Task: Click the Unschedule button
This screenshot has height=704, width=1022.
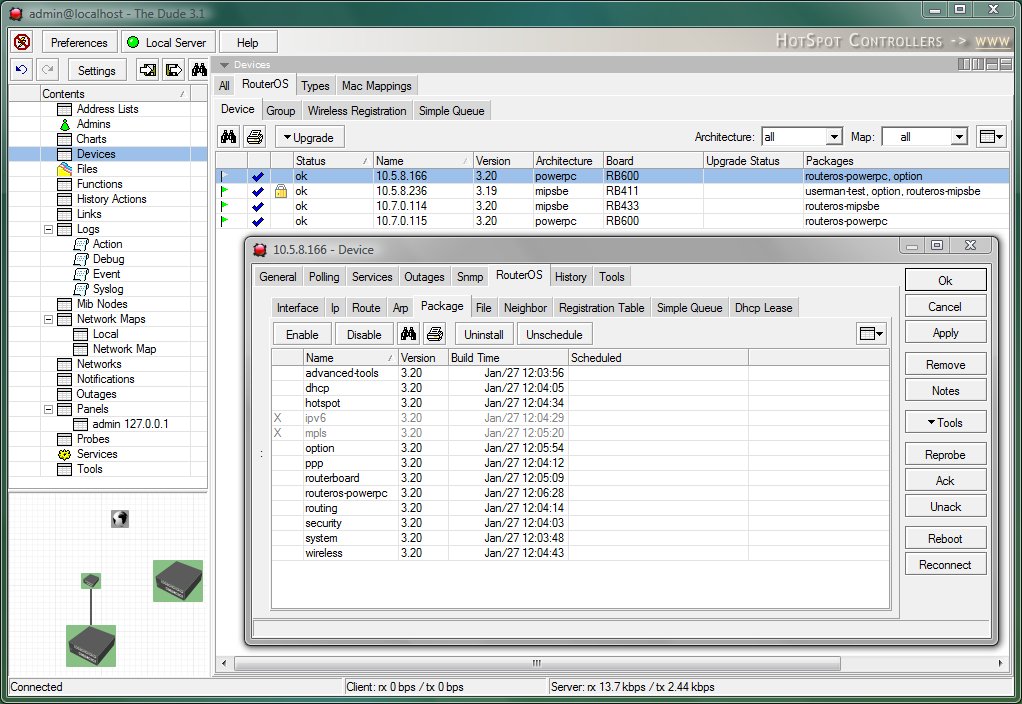Action: pos(555,334)
